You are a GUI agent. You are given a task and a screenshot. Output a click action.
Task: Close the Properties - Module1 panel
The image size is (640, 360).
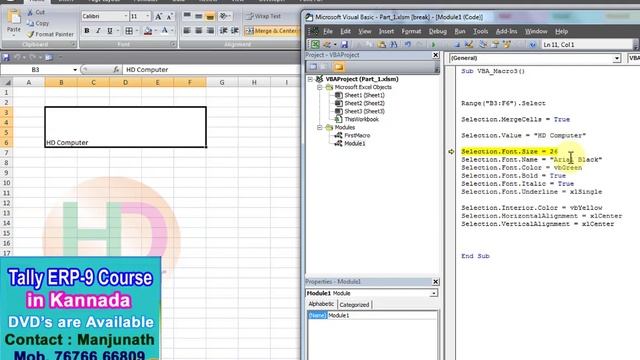tap(436, 282)
